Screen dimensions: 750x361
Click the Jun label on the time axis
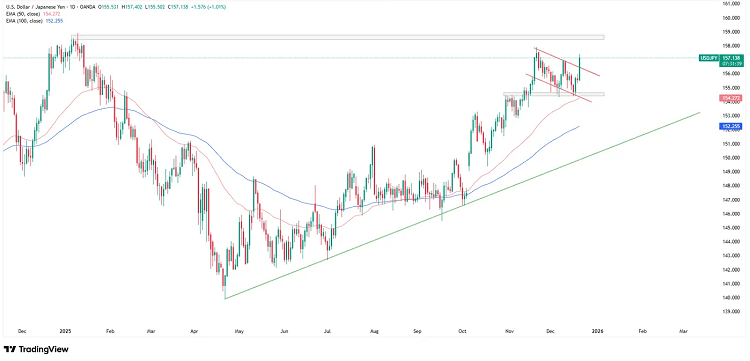pyautogui.click(x=284, y=330)
